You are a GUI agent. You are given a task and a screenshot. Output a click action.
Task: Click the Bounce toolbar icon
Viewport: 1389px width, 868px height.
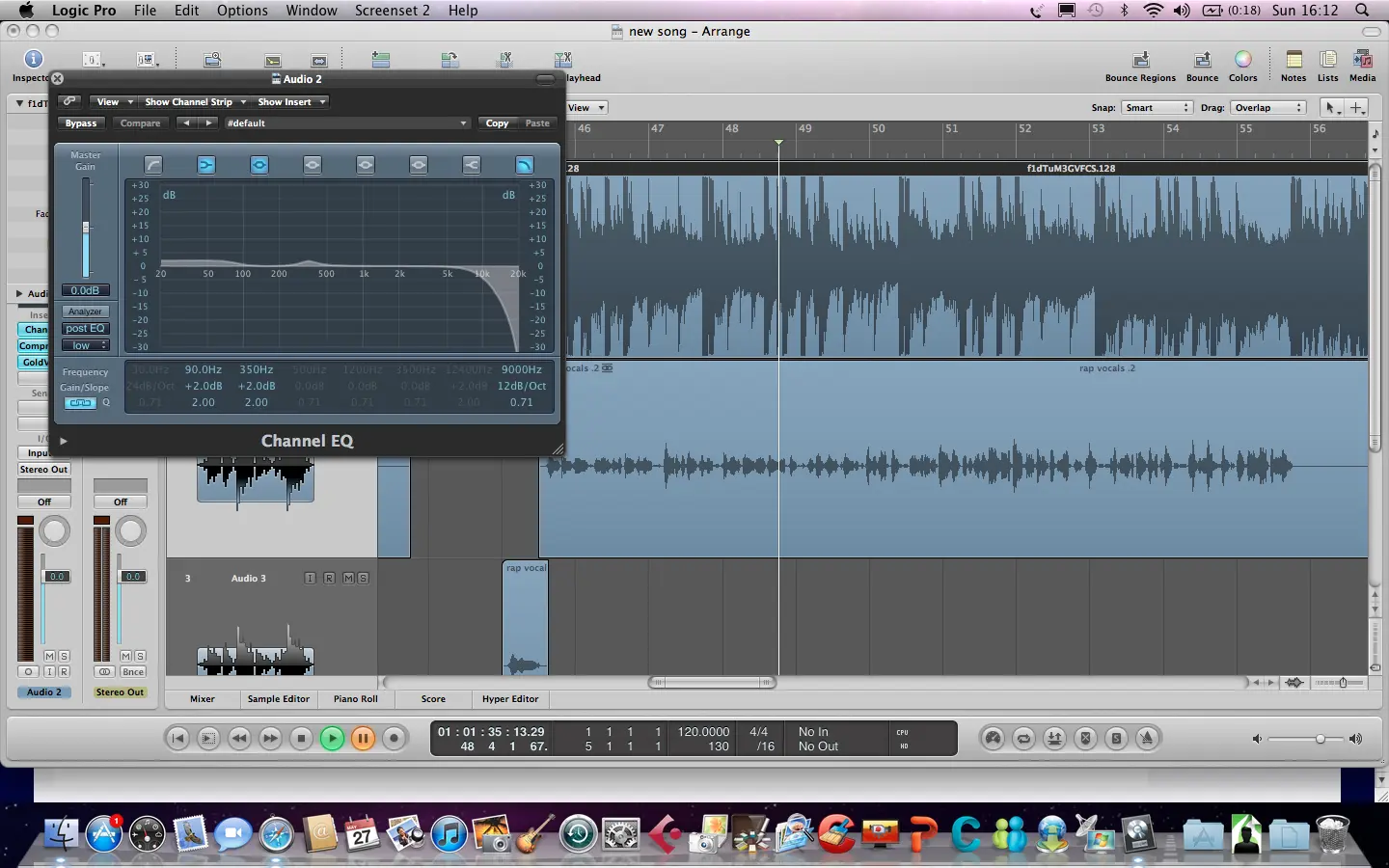click(x=1202, y=61)
